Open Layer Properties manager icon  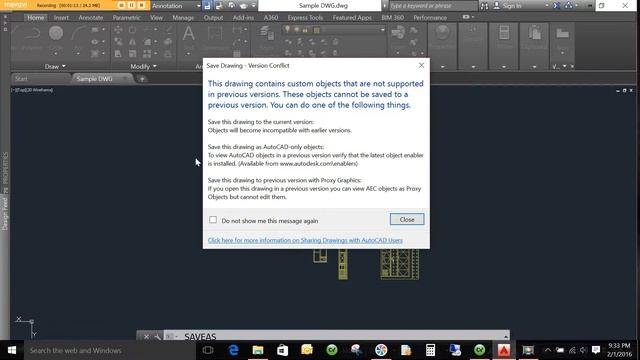[267, 33]
